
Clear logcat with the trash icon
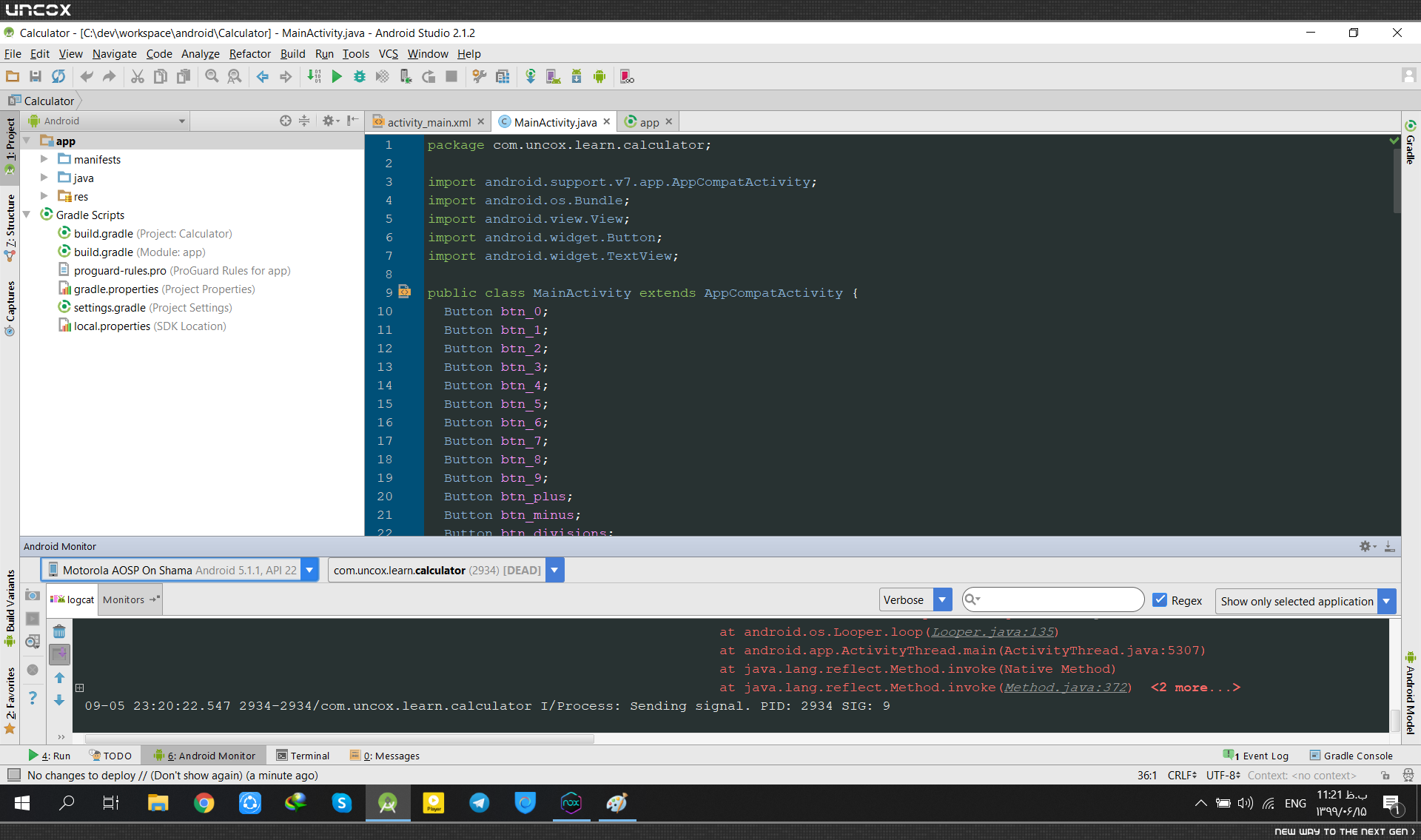pyautogui.click(x=59, y=631)
